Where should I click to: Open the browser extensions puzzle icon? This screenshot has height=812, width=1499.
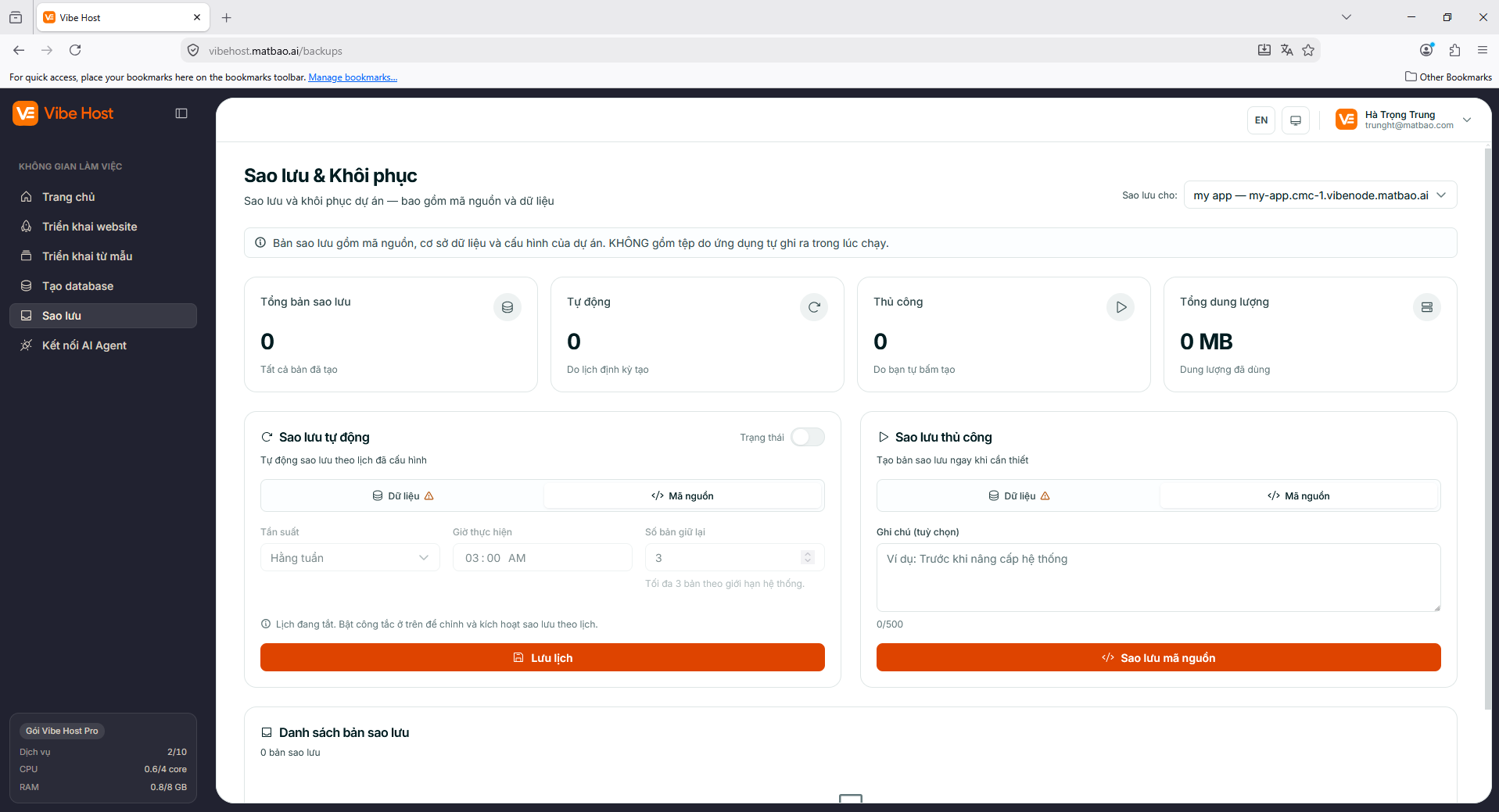pos(1454,50)
